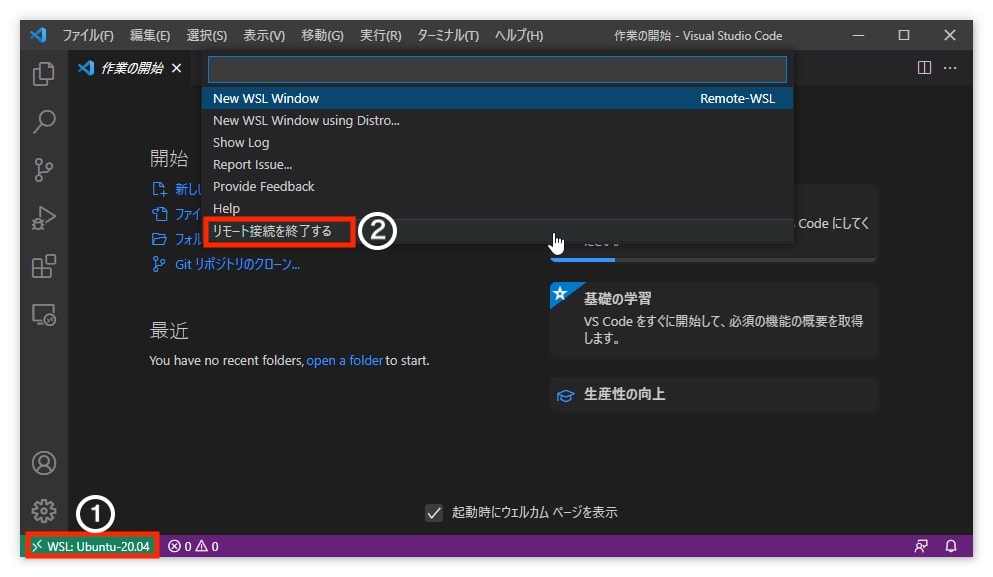The height and width of the screenshot is (577, 993).
Task: Open the ファイル(F) menu
Action: pos(88,35)
